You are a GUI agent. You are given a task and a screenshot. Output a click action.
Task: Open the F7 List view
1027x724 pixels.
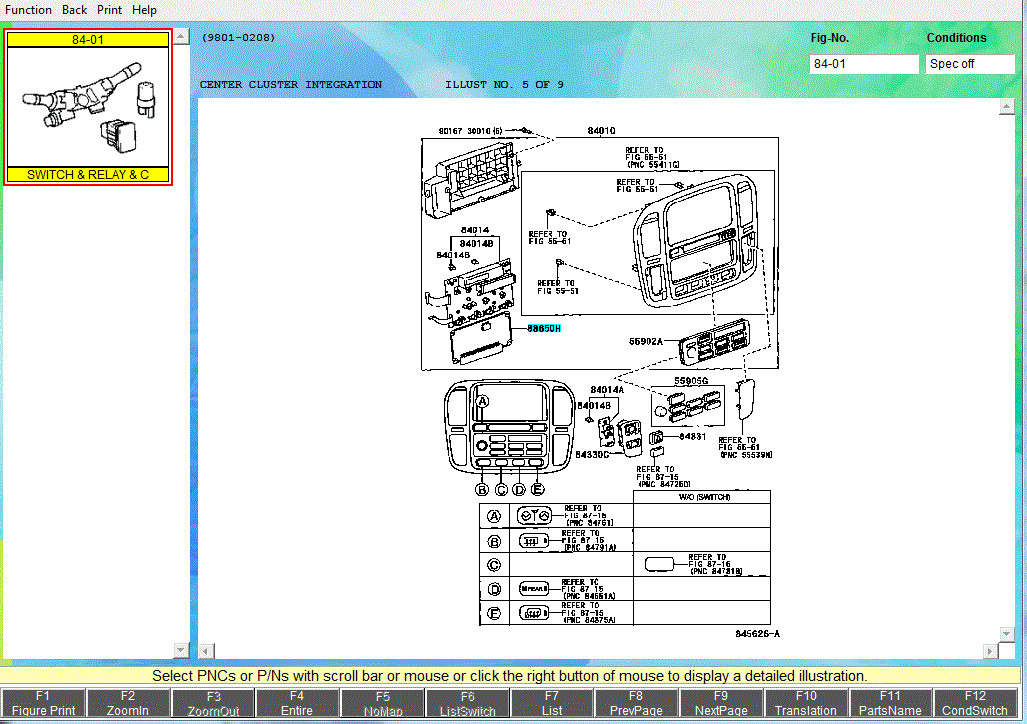pyautogui.click(x=552, y=703)
